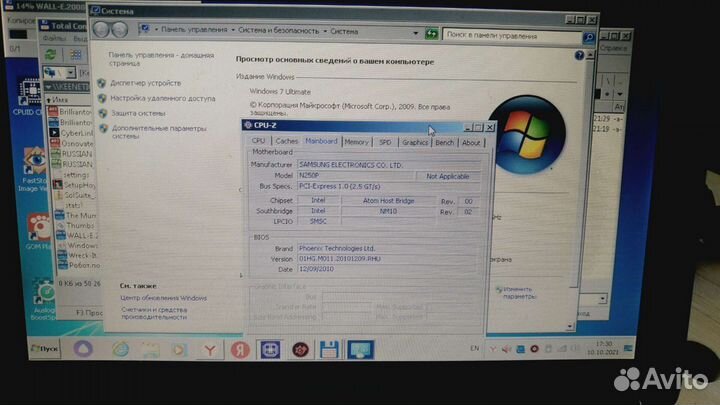Select the Mainboard tab in CPU-Z

321,141
